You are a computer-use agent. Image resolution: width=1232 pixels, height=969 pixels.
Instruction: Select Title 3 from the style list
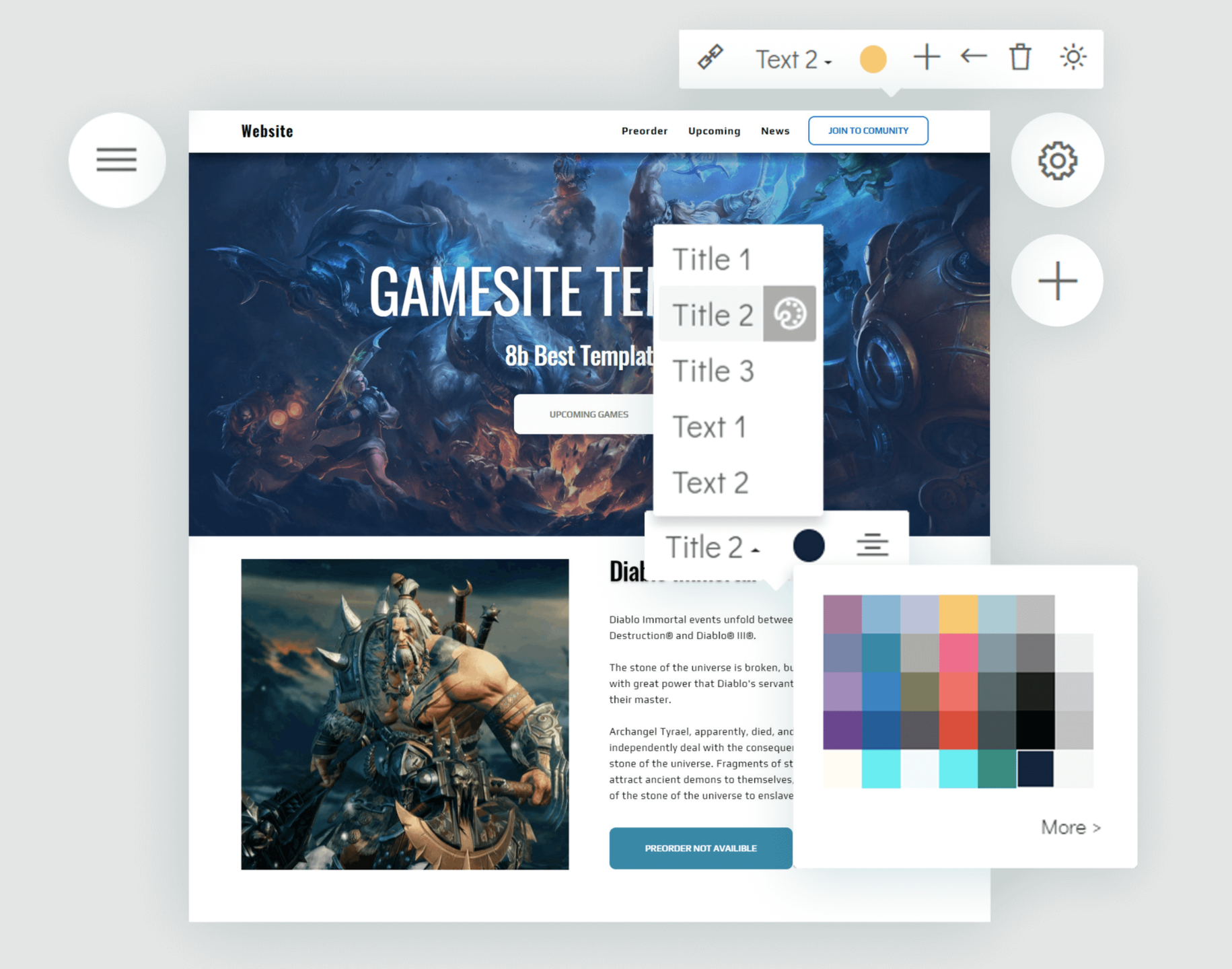click(713, 371)
